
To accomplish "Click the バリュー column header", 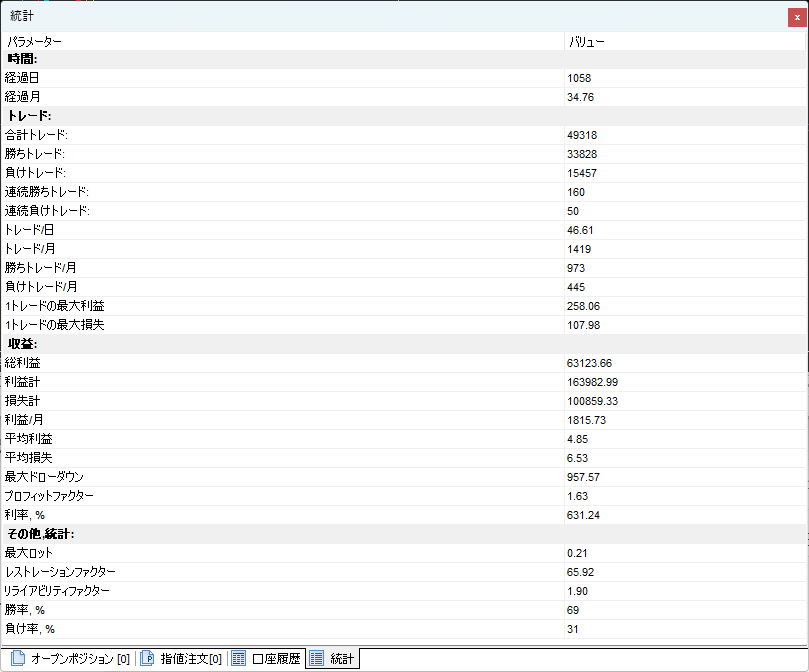I will [x=586, y=42].
